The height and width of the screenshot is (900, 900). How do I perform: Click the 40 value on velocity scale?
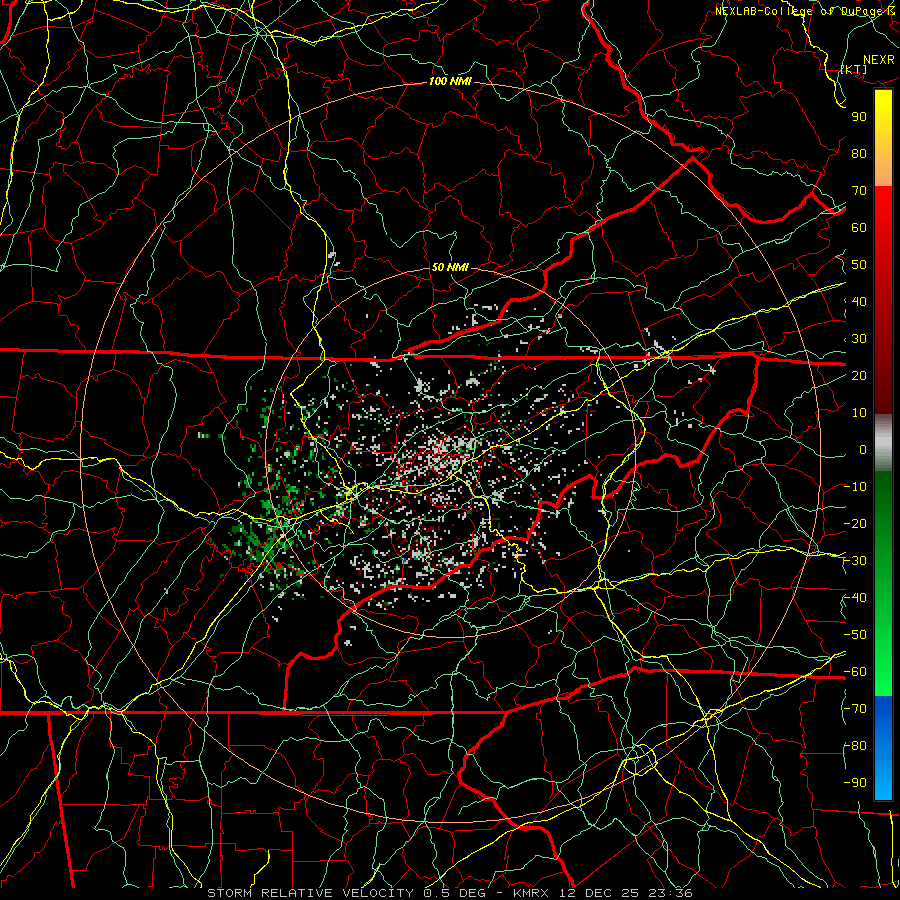click(859, 301)
